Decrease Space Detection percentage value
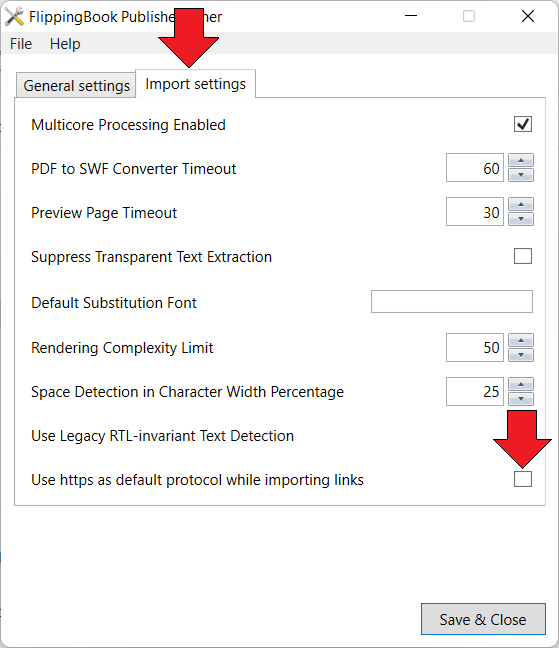Image resolution: width=559 pixels, height=648 pixels. tap(521, 399)
